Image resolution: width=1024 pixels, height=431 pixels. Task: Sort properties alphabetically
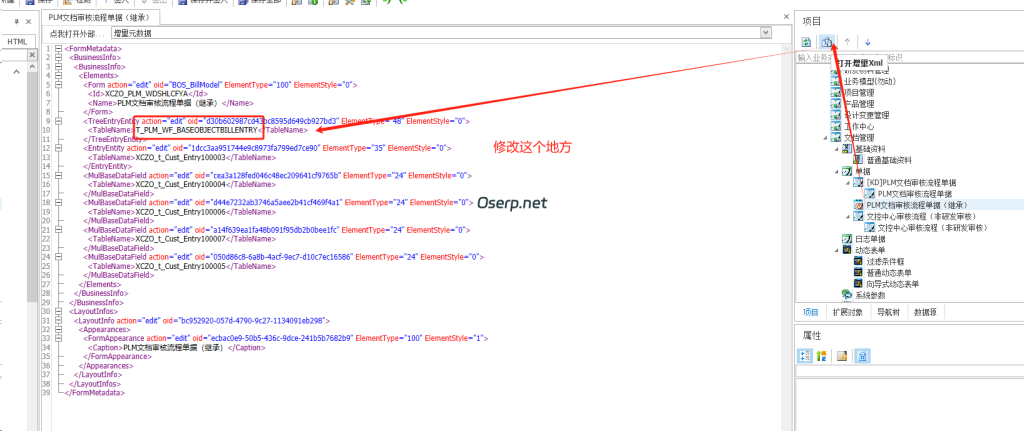pos(821,355)
